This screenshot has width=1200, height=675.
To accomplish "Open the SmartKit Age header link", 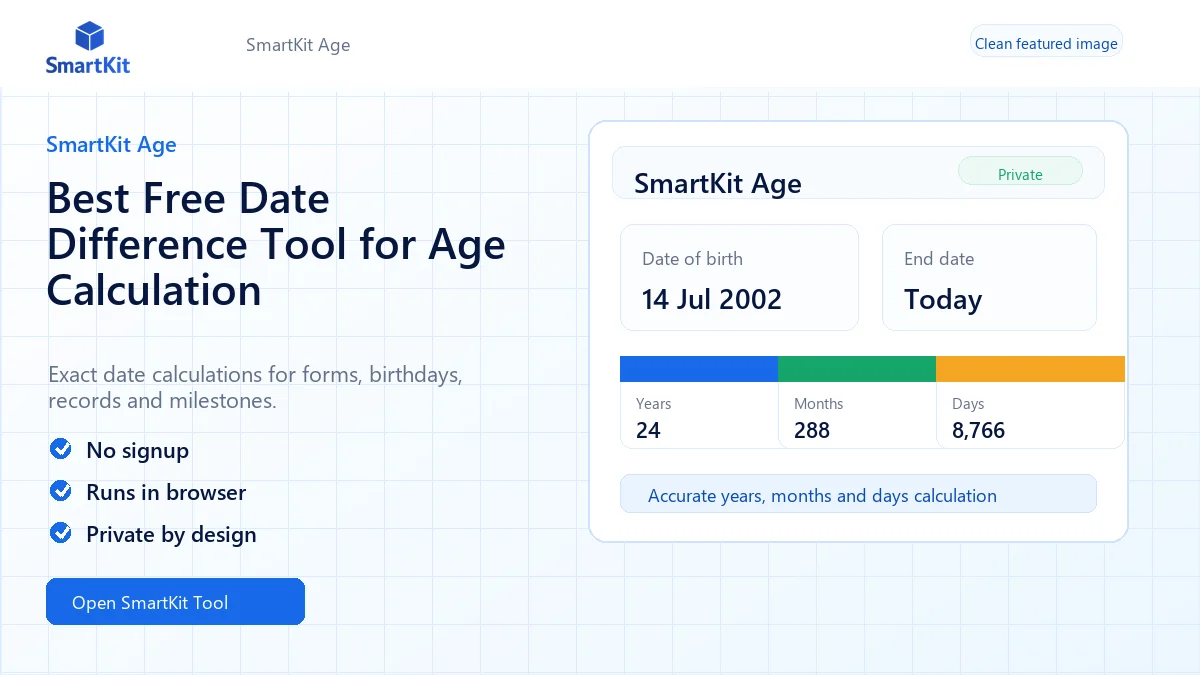I will pyautogui.click(x=298, y=45).
